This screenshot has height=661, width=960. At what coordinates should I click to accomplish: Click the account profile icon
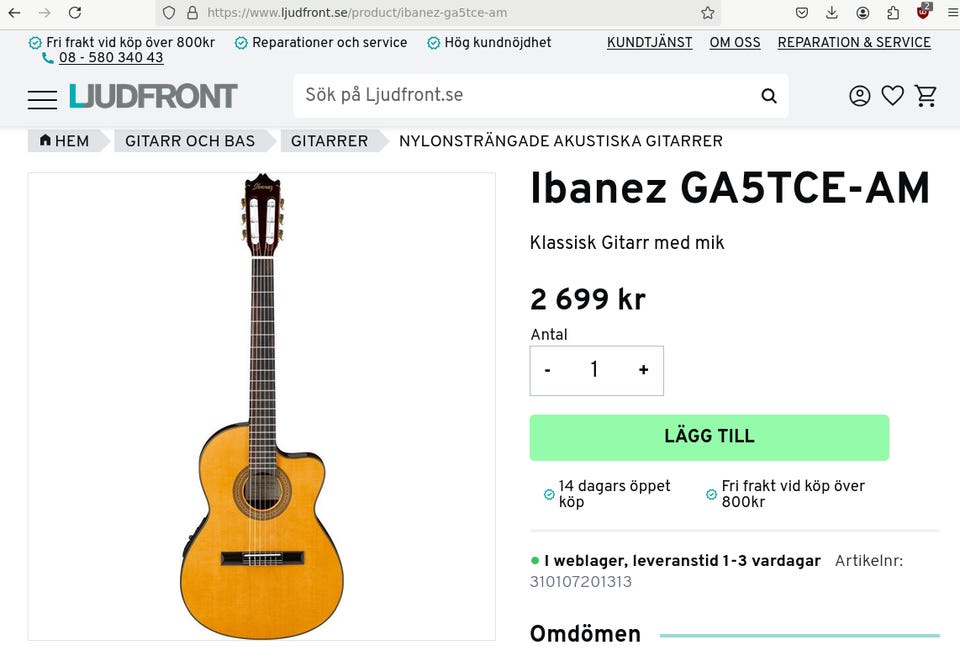[859, 96]
